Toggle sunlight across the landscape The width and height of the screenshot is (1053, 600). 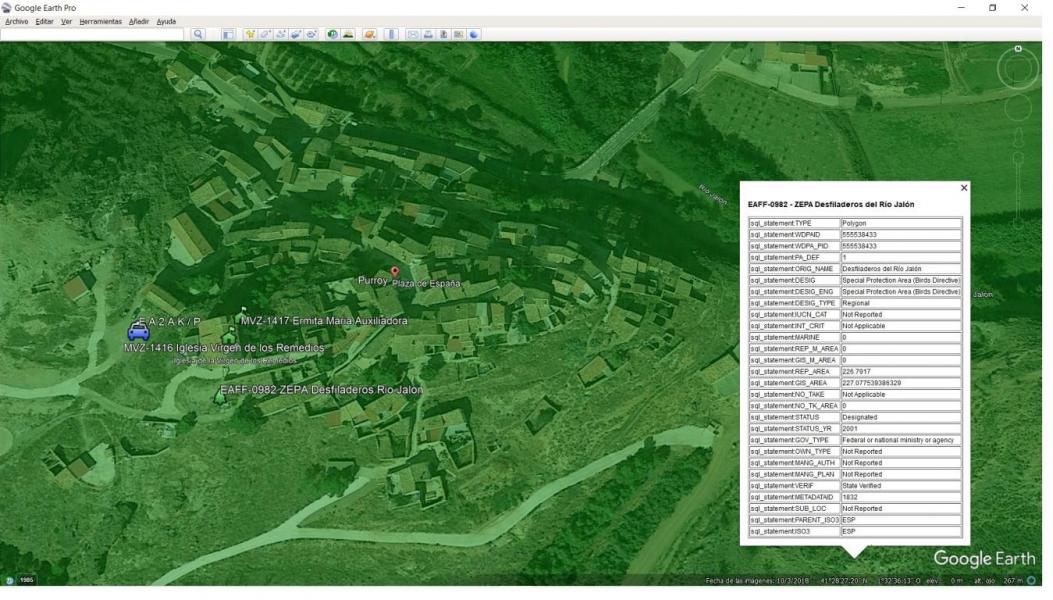tap(347, 34)
